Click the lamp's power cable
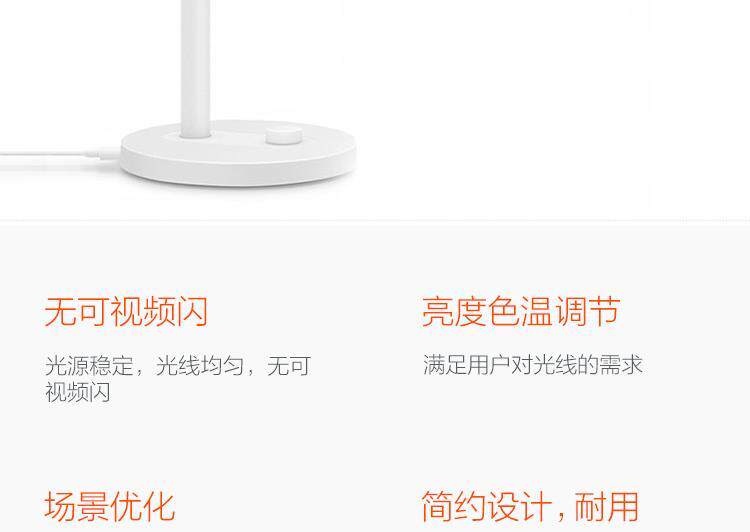 (x=60, y=155)
